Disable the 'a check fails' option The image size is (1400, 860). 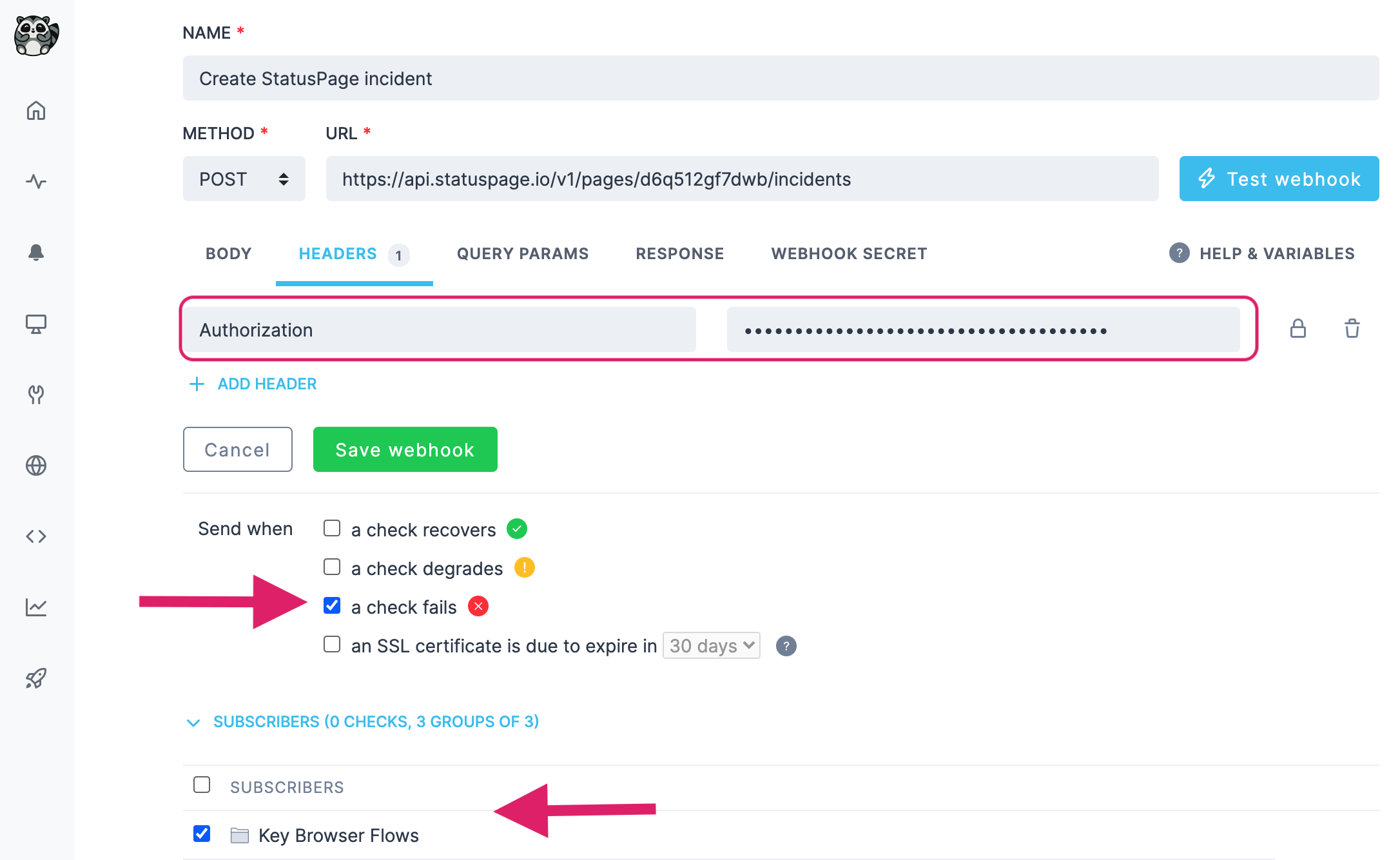pyautogui.click(x=331, y=605)
